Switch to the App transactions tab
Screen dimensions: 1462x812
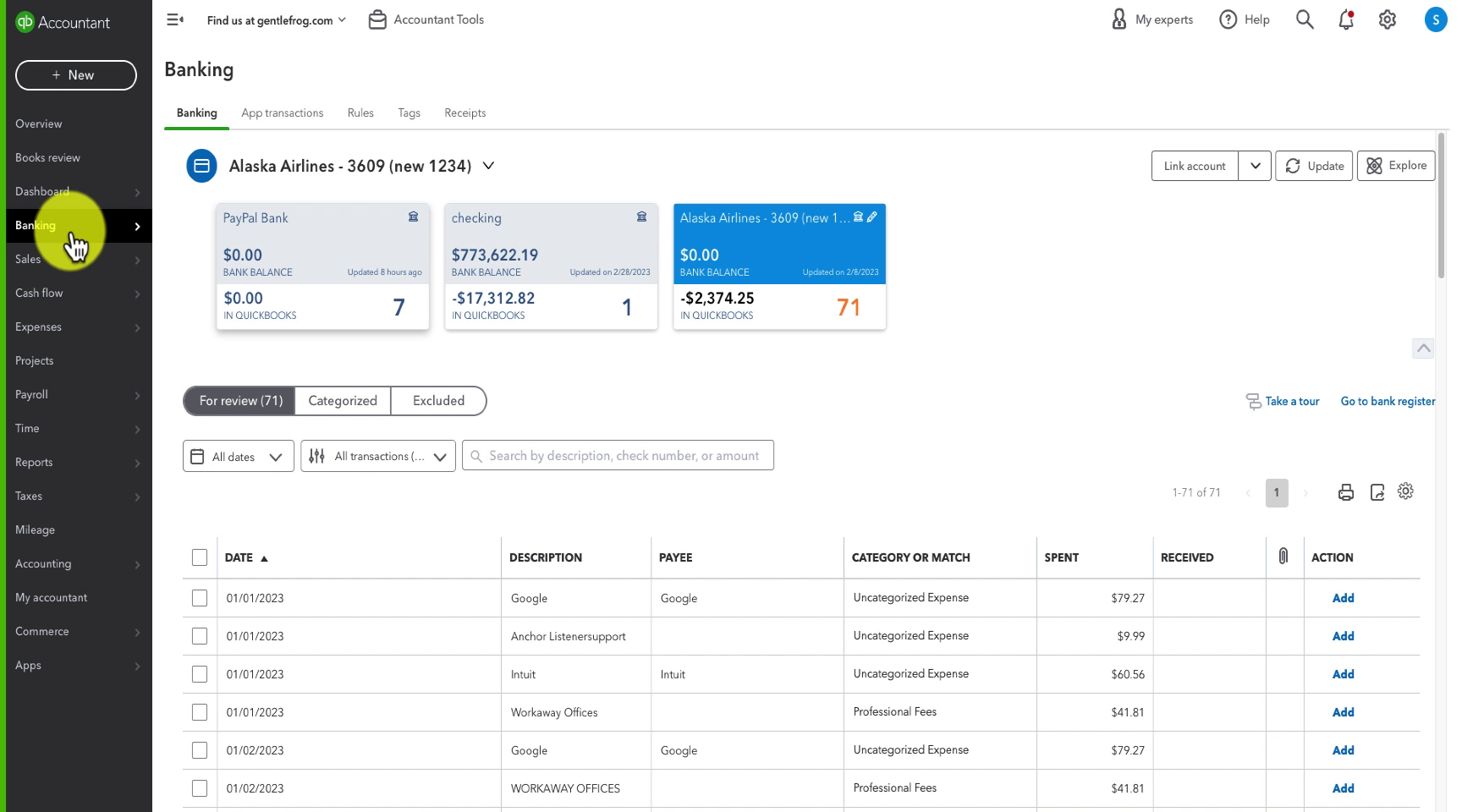pos(283,112)
